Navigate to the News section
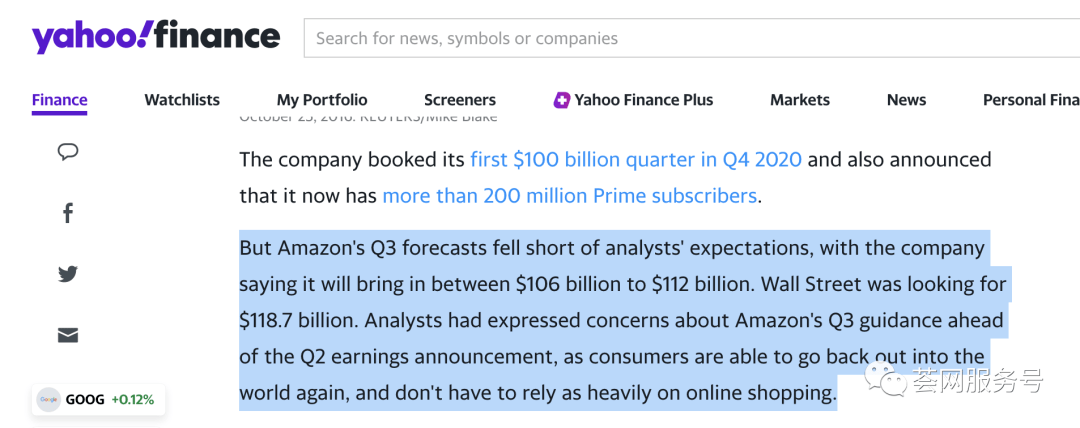Viewport: 1080px width, 428px height. (x=906, y=100)
